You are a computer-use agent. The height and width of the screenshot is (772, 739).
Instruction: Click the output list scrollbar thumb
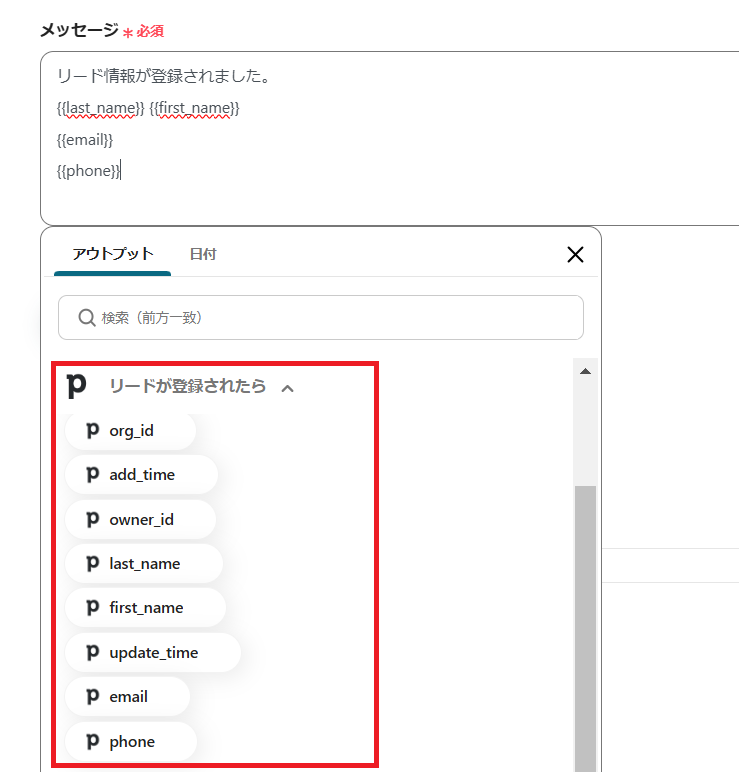[585, 629]
